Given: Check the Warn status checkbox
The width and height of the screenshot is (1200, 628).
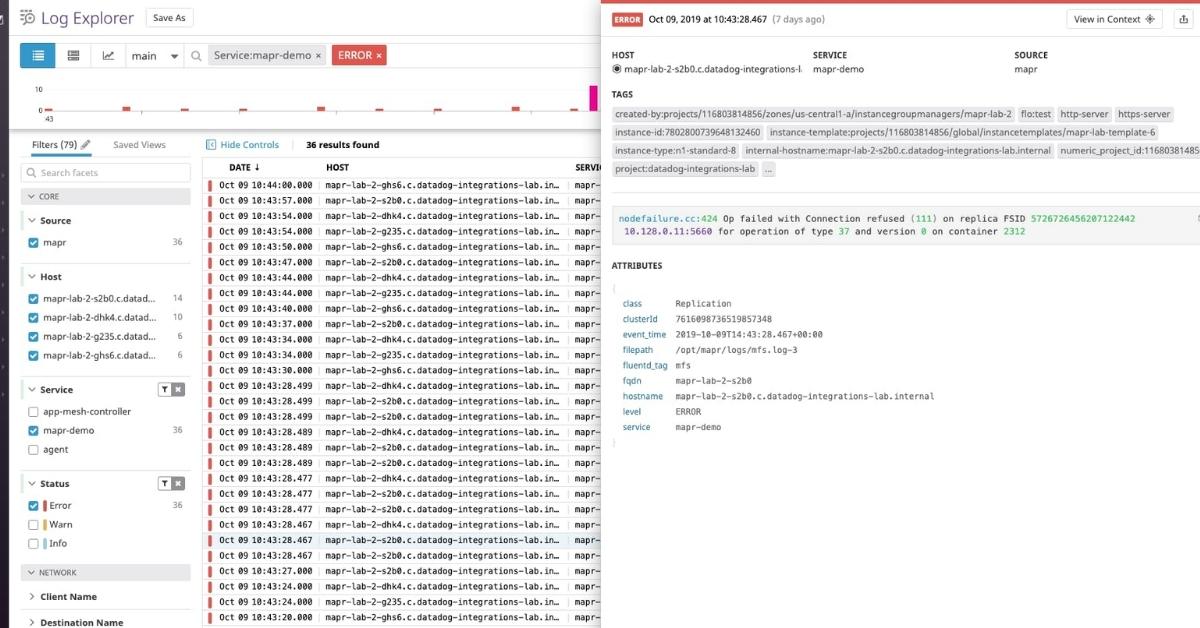Looking at the screenshot, I should click(x=34, y=525).
